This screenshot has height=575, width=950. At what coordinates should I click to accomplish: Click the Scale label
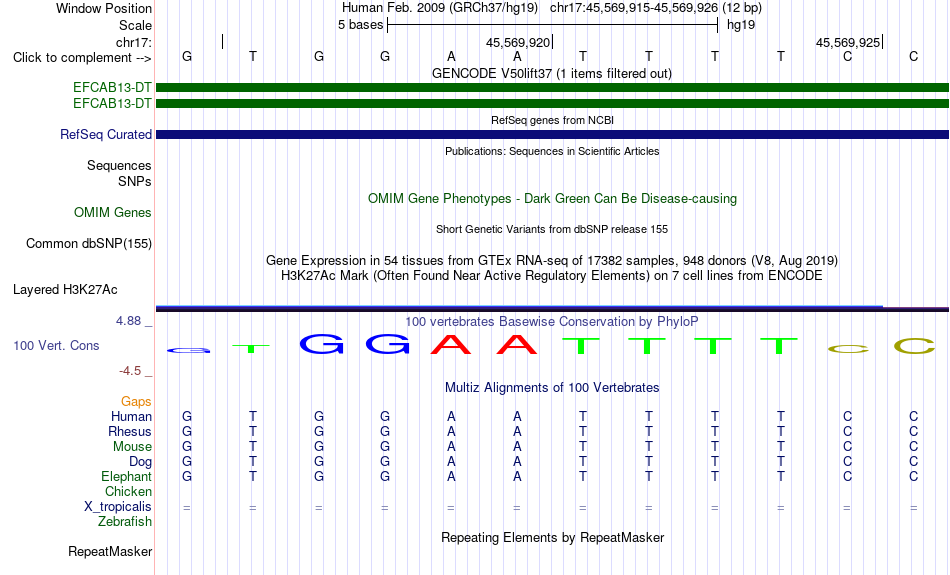coord(135,25)
